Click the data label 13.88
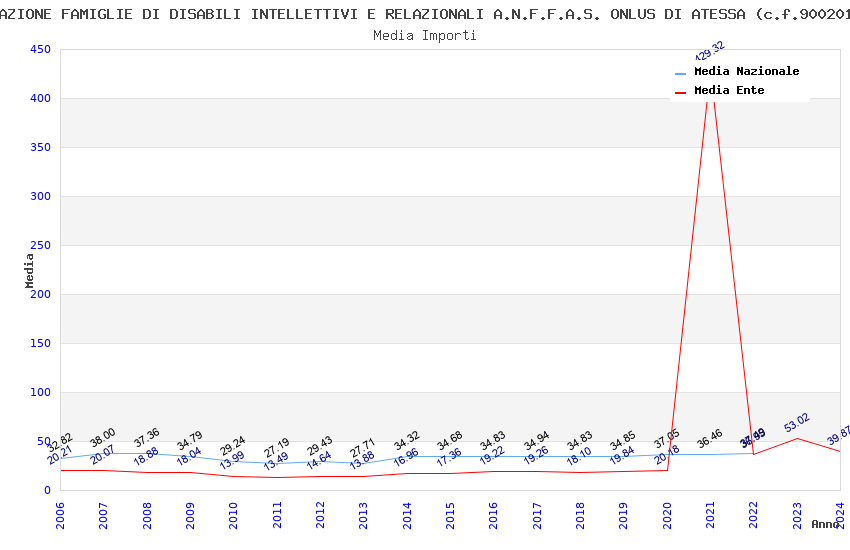 (363, 461)
